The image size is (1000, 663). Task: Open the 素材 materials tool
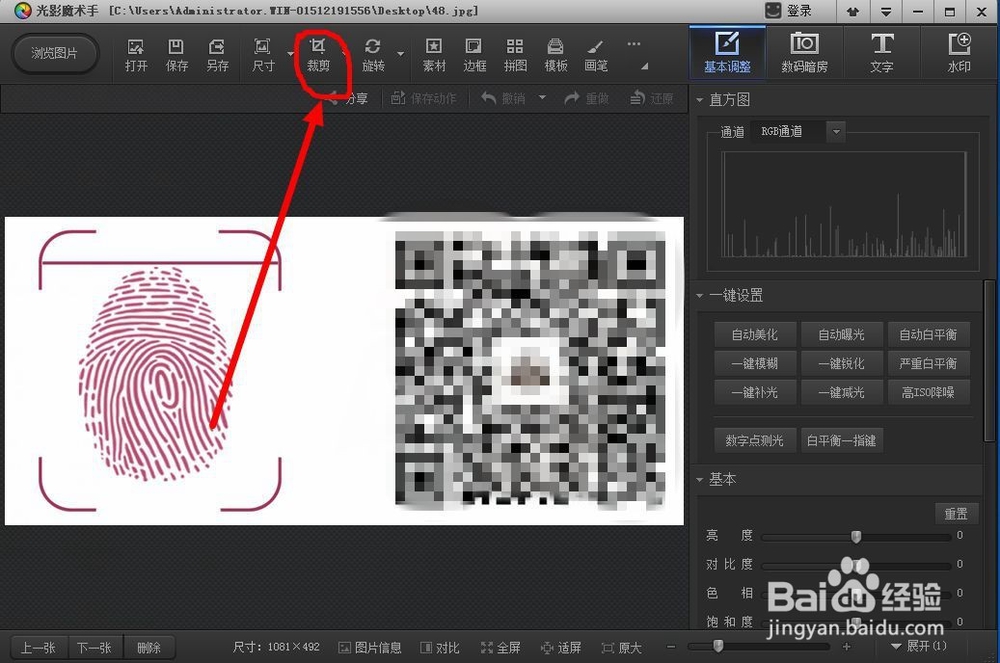434,55
